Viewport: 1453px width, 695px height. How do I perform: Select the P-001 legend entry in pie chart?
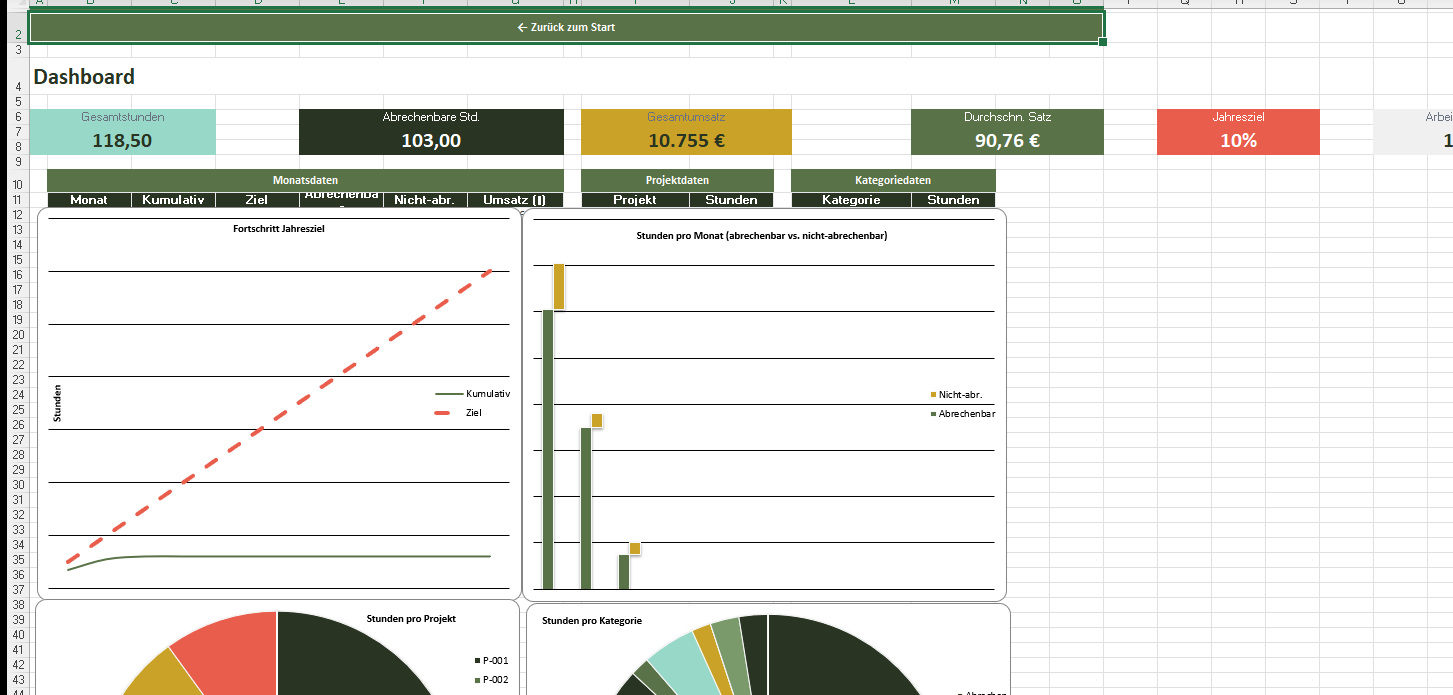click(494, 661)
